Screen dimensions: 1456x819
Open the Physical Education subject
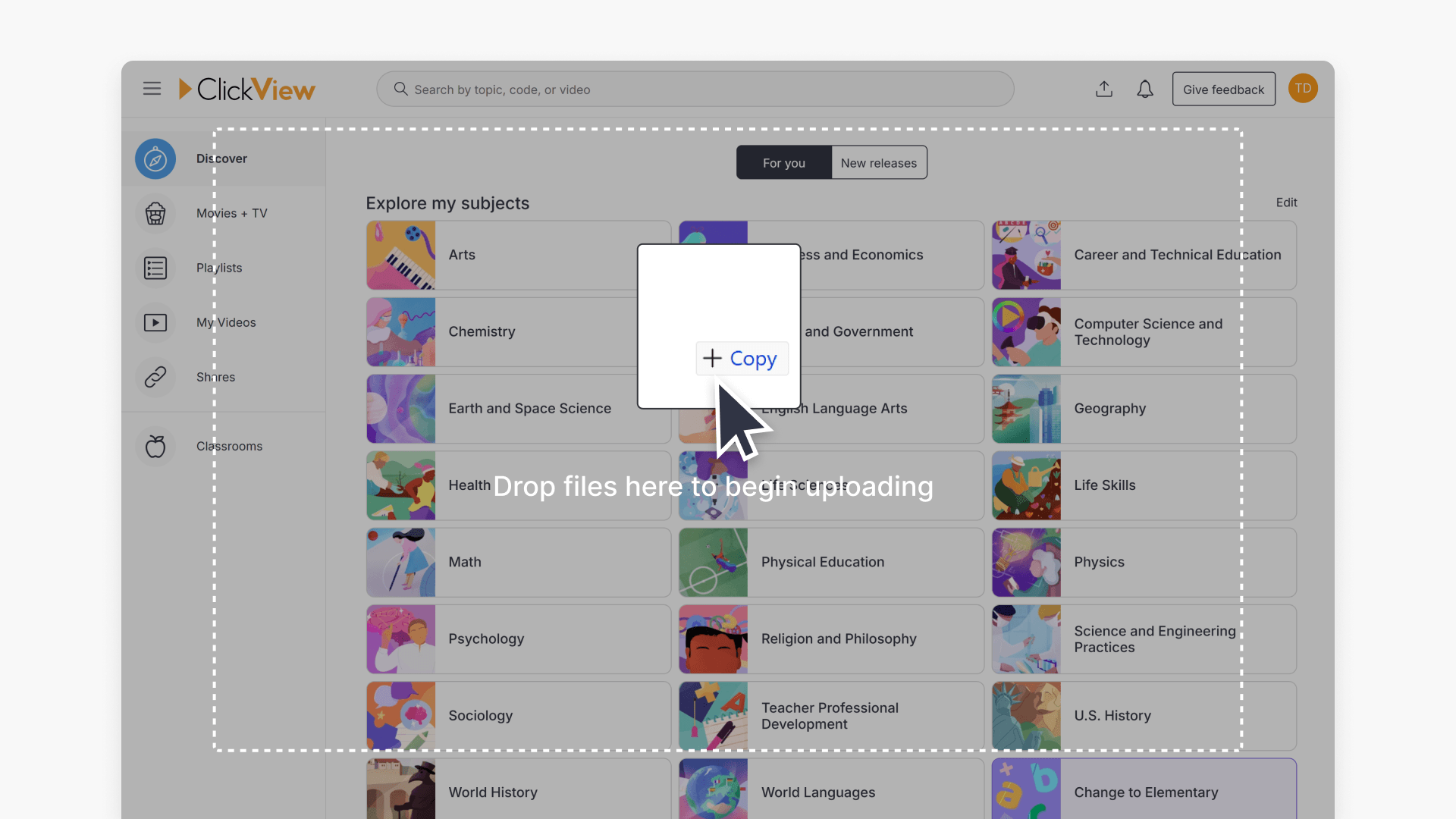click(830, 562)
